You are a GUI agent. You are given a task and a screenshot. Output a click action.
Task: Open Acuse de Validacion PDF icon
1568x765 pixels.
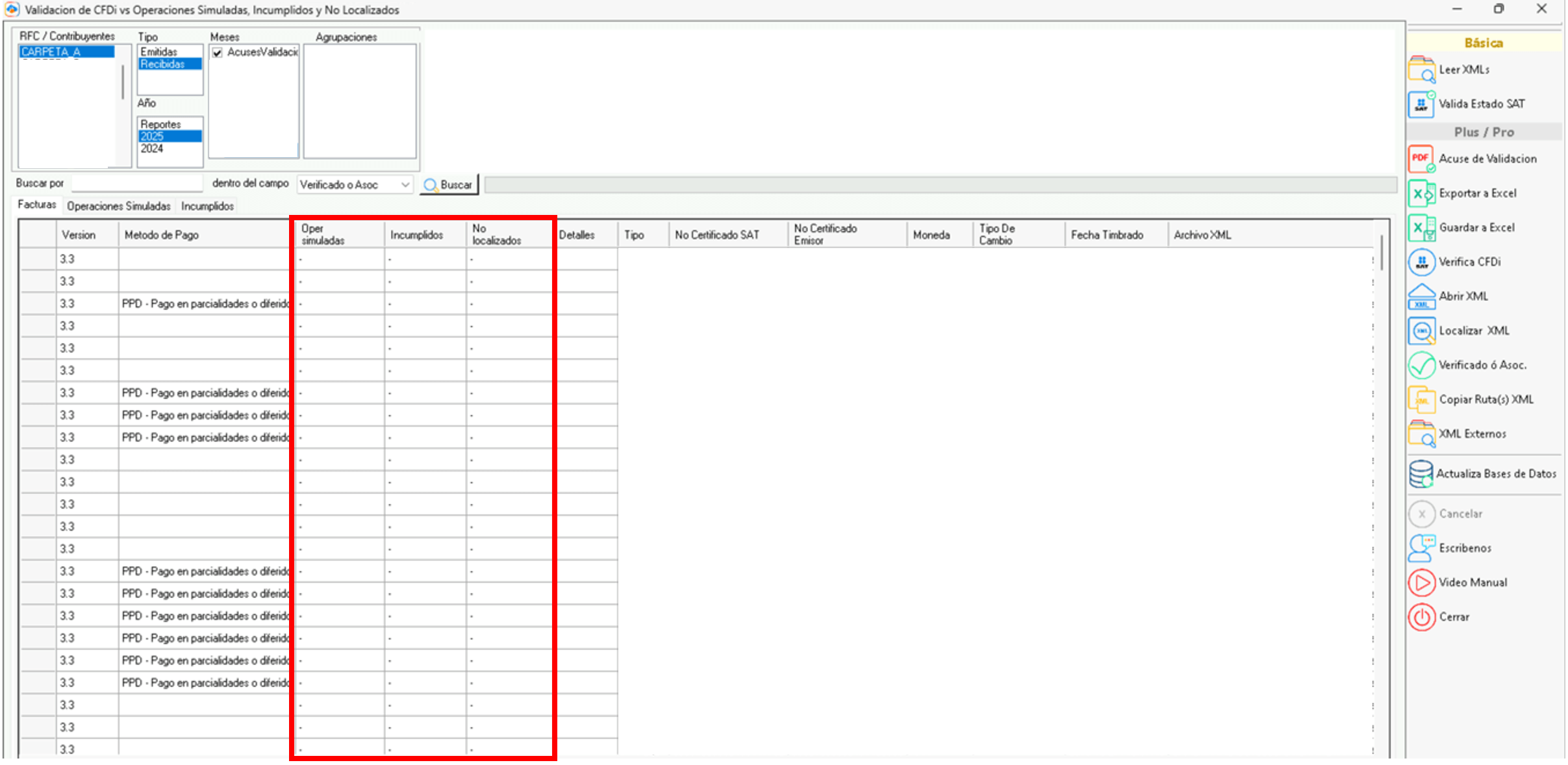point(1421,159)
